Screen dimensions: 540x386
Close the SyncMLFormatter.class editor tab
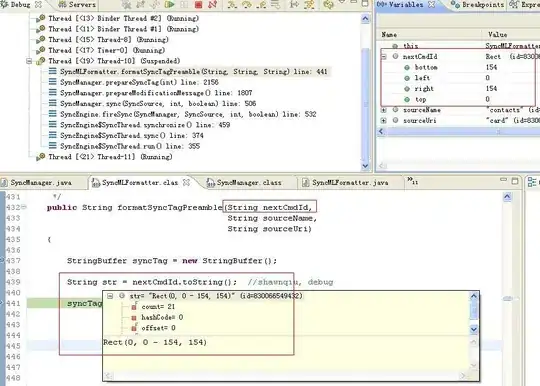(x=186, y=182)
